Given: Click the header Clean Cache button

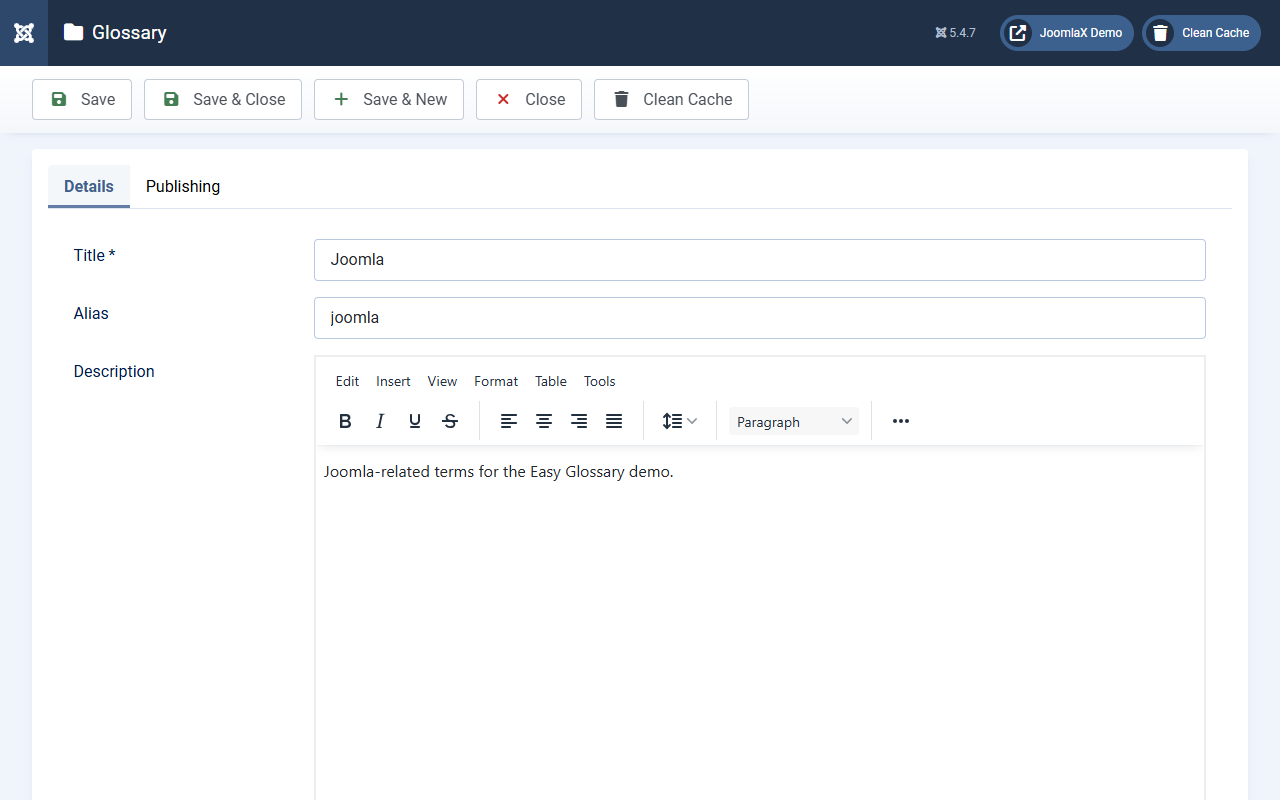Looking at the screenshot, I should tap(1202, 33).
